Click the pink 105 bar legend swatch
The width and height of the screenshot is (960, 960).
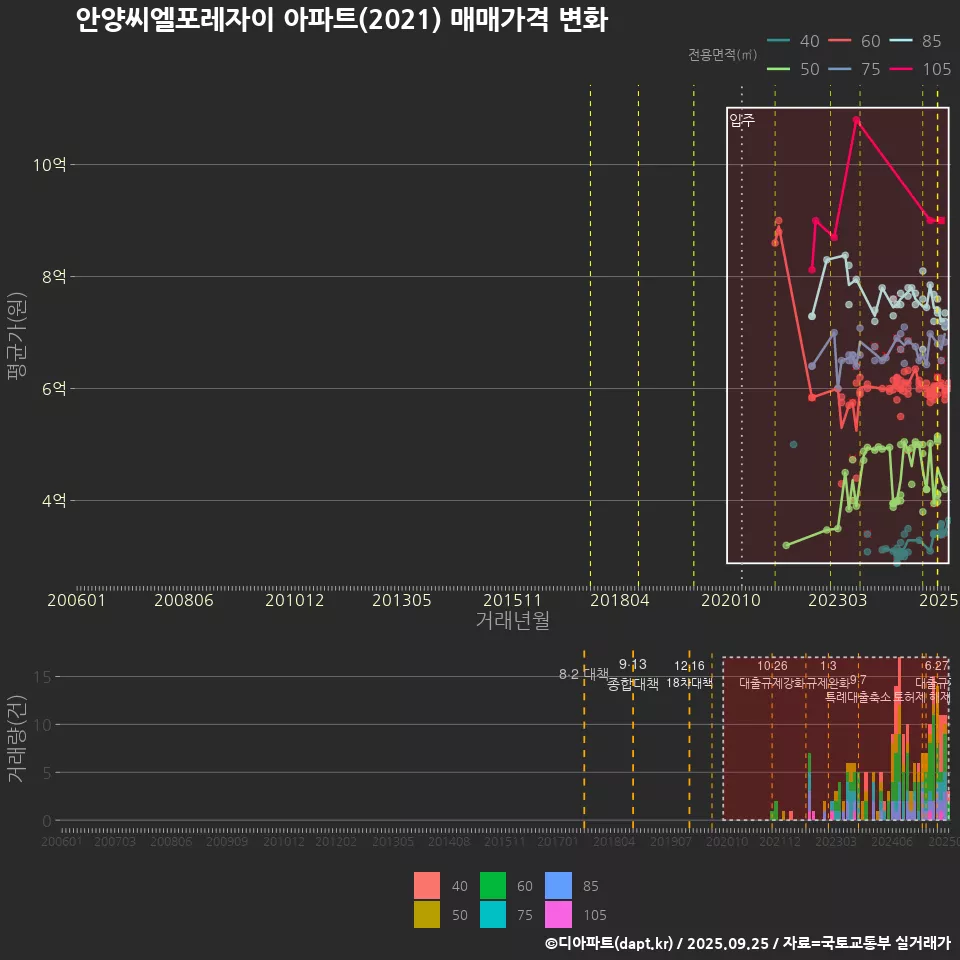[559, 914]
